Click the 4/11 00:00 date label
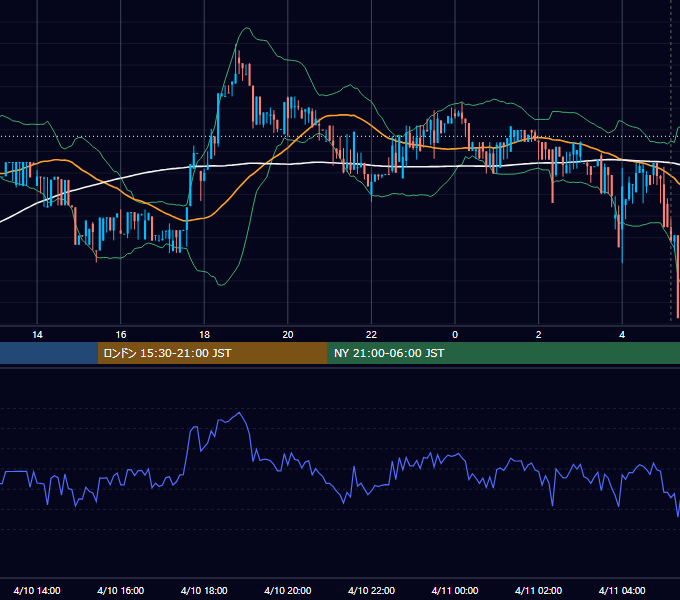This screenshot has width=680, height=600. click(455, 590)
